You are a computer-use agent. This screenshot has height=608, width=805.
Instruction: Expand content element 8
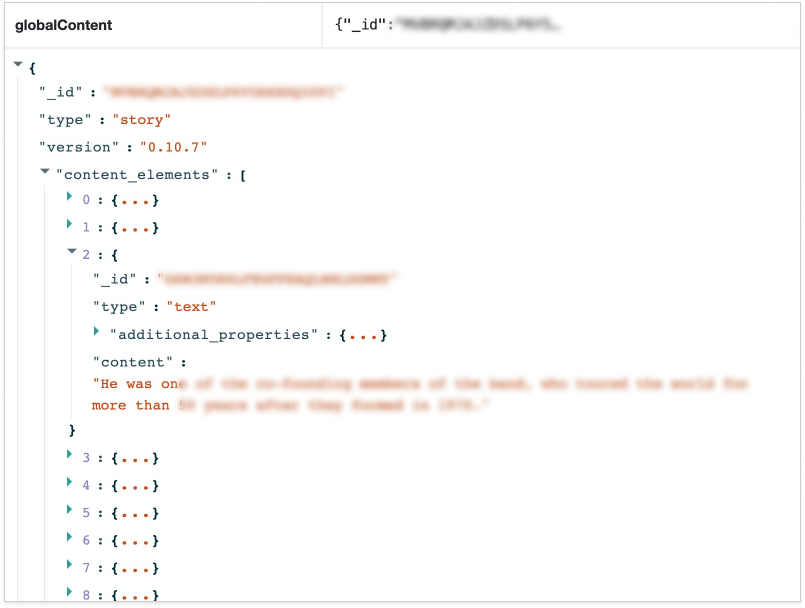69,593
